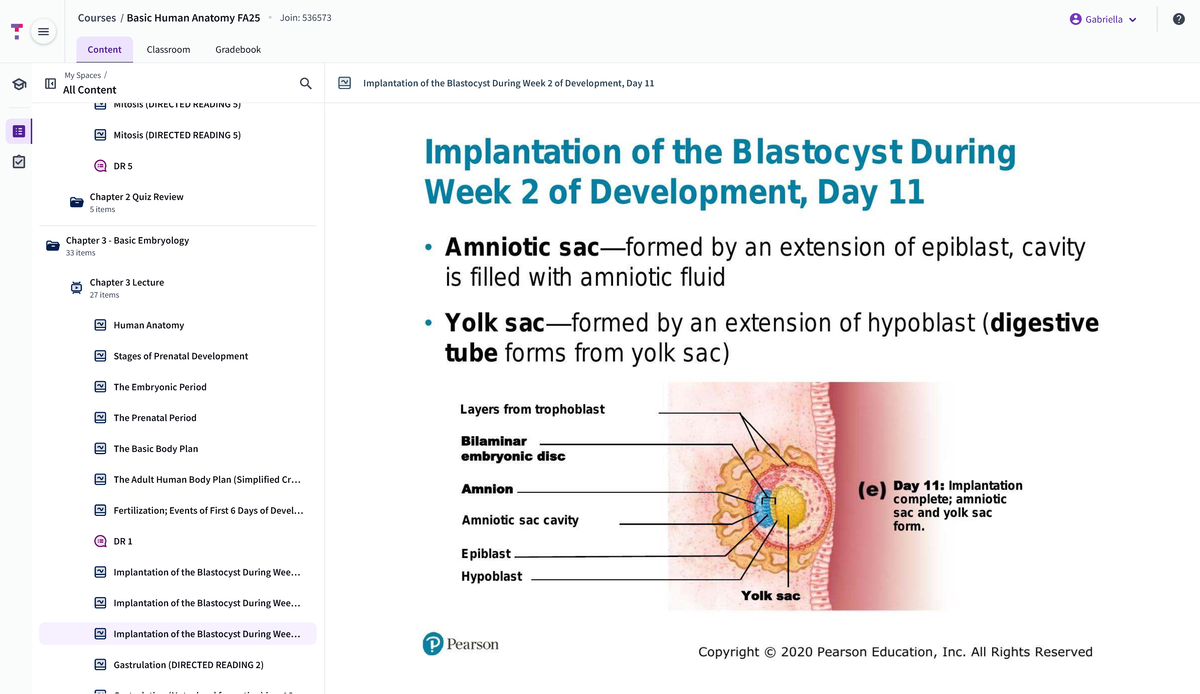Toggle the content panel collapse icon
Image resolution: width=1200 pixels, height=694 pixels.
click(50, 84)
